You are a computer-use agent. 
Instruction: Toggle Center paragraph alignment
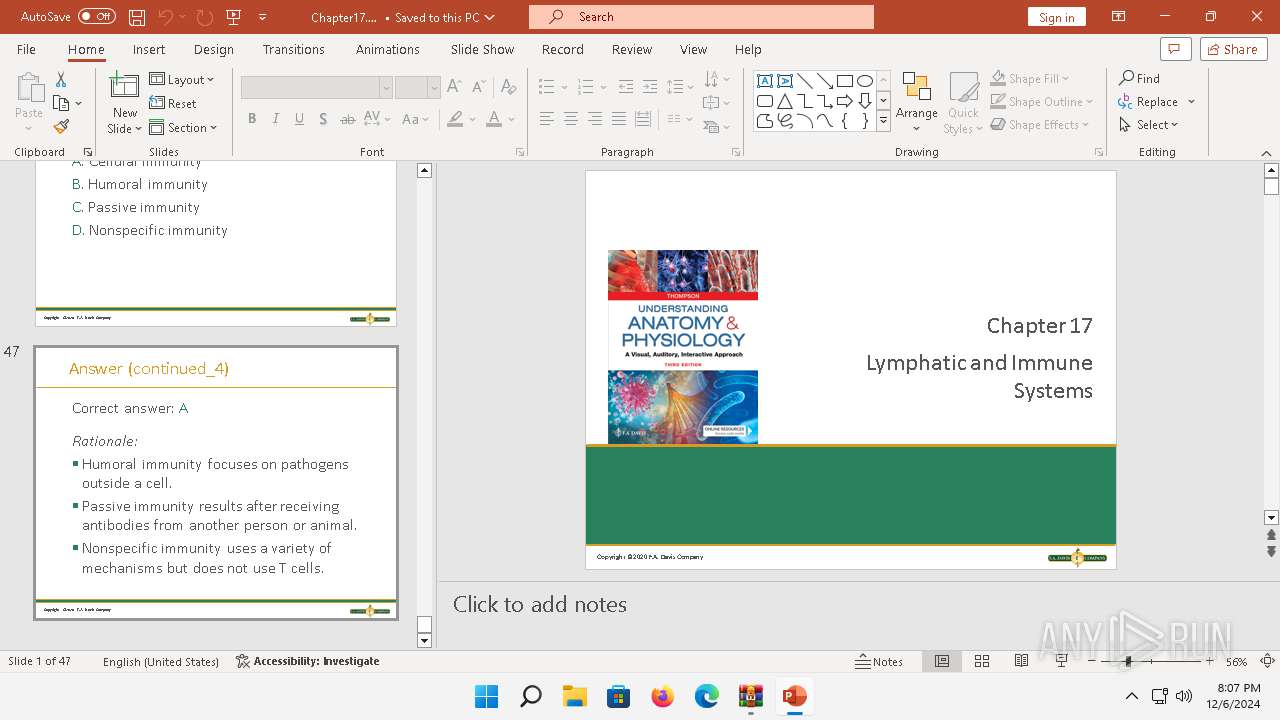point(570,119)
